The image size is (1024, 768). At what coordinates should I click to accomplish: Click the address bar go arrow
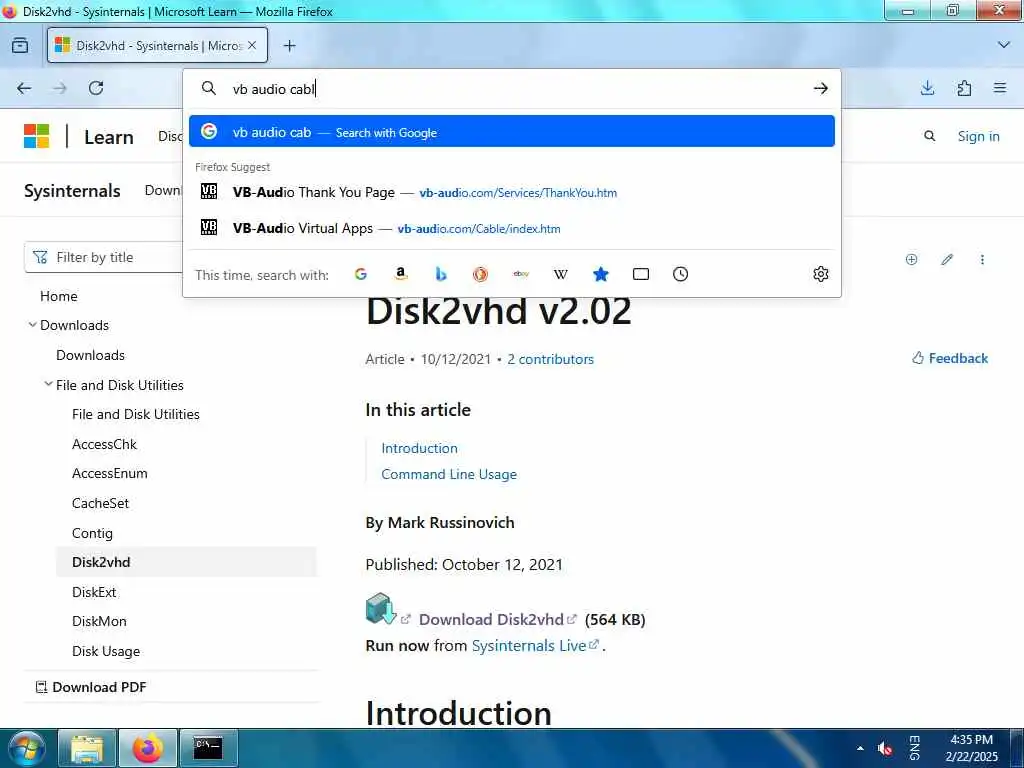click(820, 88)
